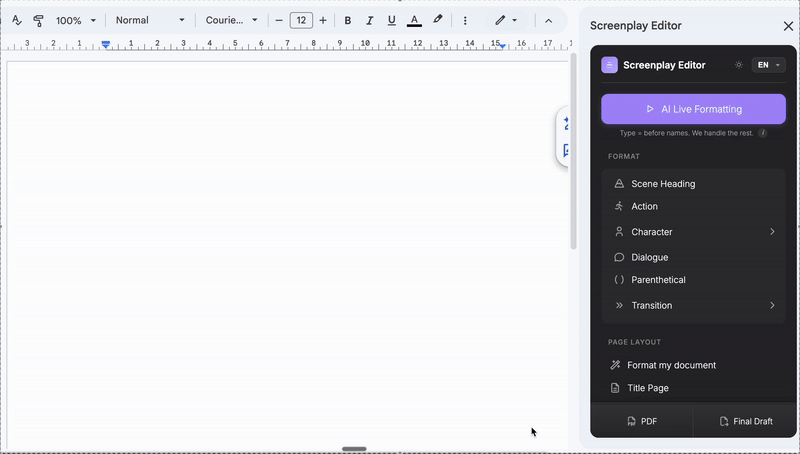Open the three-dot more options menu

[465, 20]
